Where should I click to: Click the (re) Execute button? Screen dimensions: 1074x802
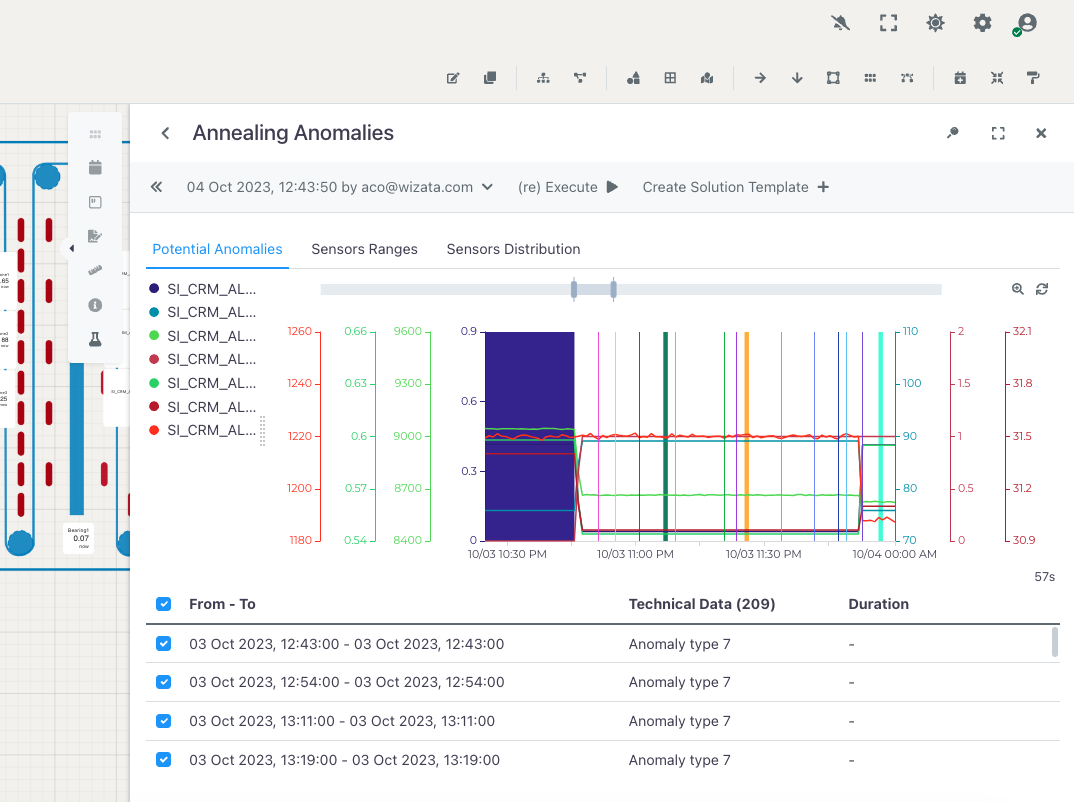coord(568,187)
